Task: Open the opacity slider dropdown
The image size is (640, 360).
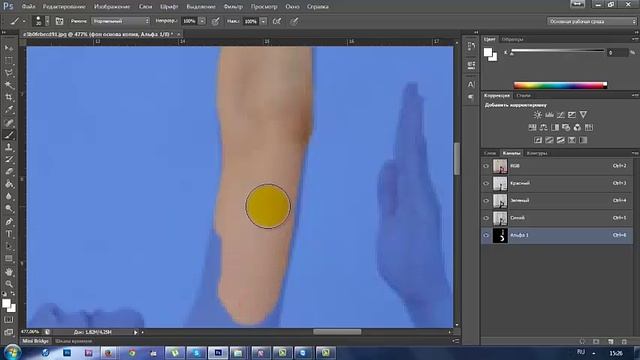Action: (x=202, y=21)
